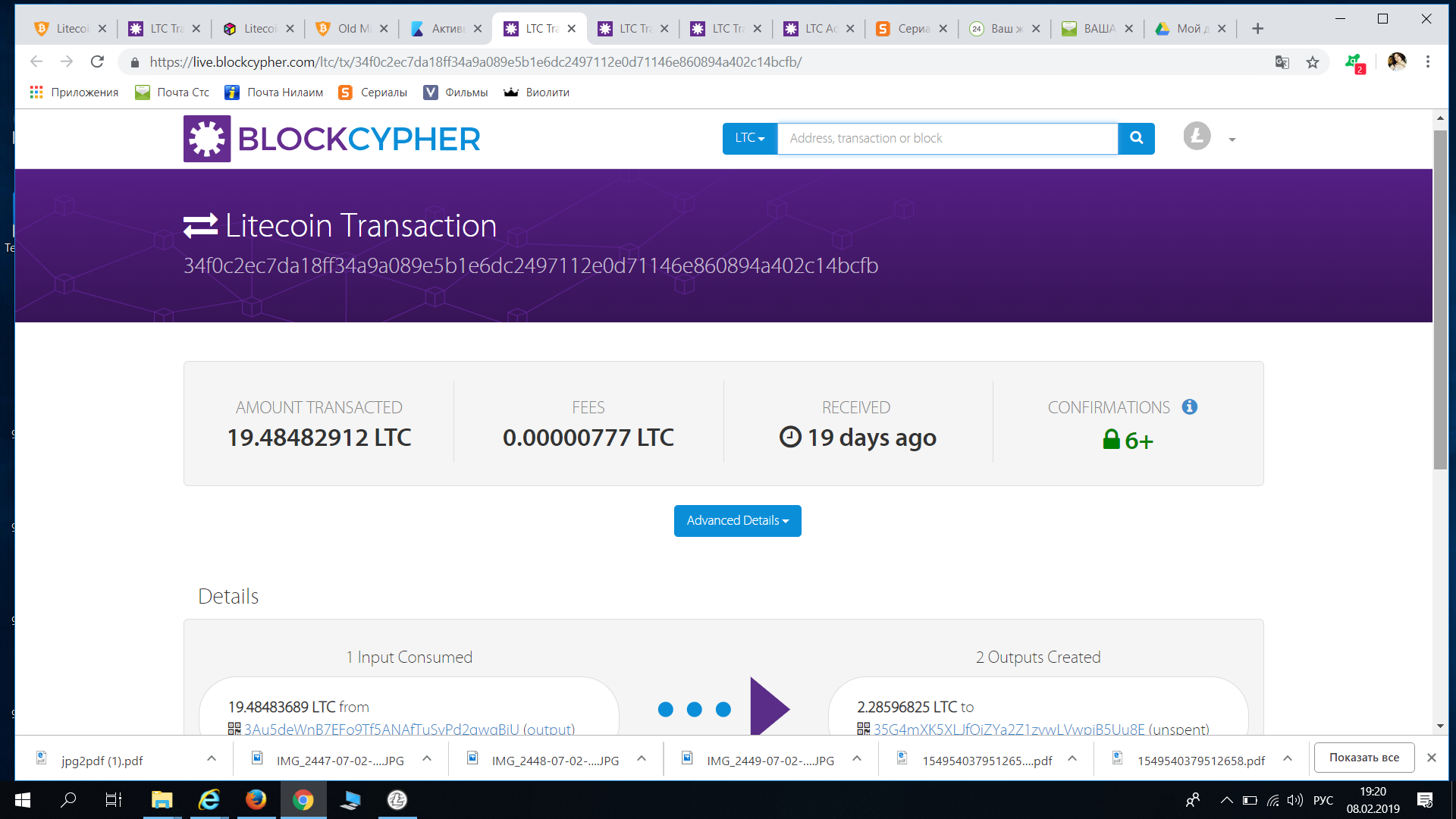The image size is (1456, 819).
Task: Click the site lock icon in the address bar
Action: coord(135,62)
